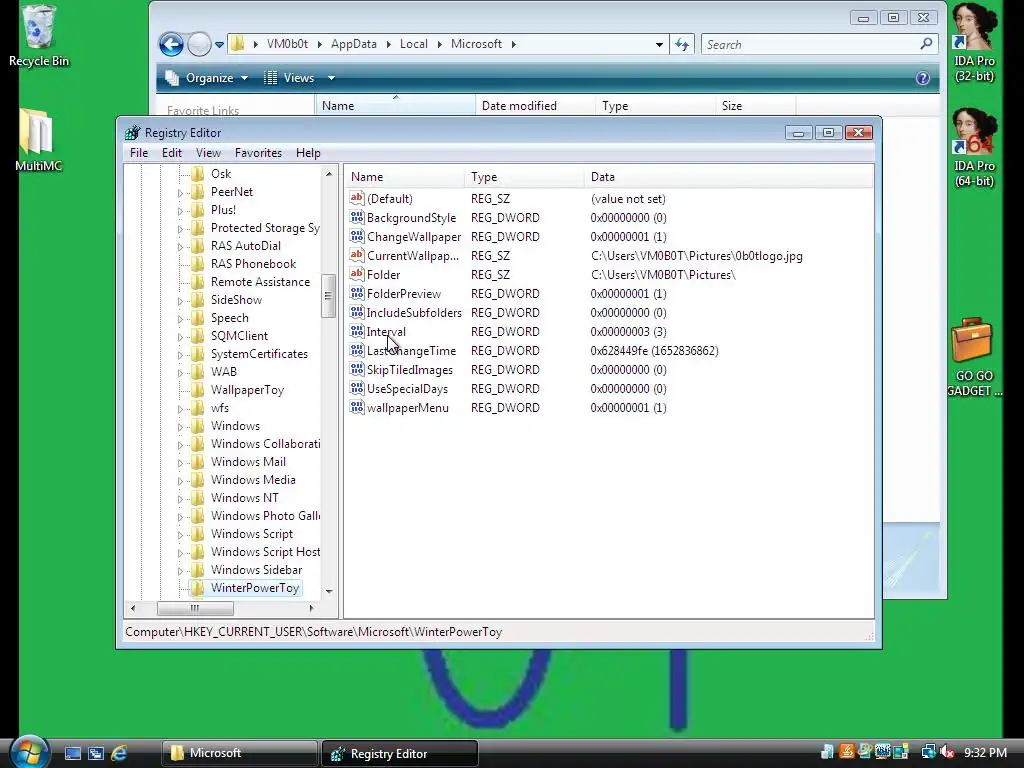This screenshot has height=768, width=1024.
Task: Click the tree pane vertical scrollbar thumb
Action: tap(328, 296)
